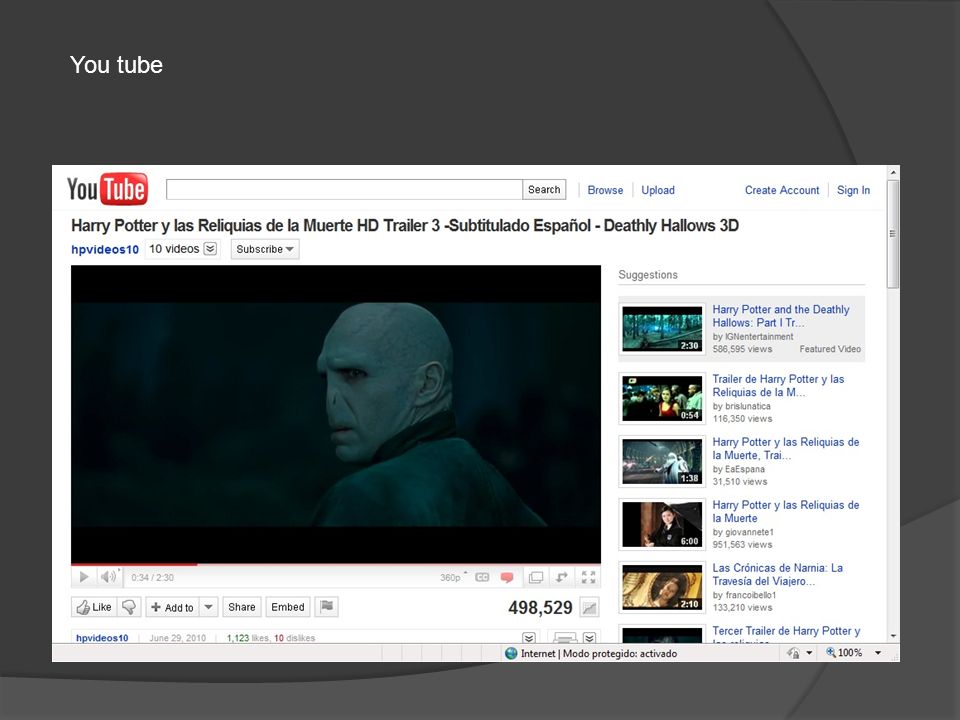Mute audio using the speaker icon

[x=109, y=577]
